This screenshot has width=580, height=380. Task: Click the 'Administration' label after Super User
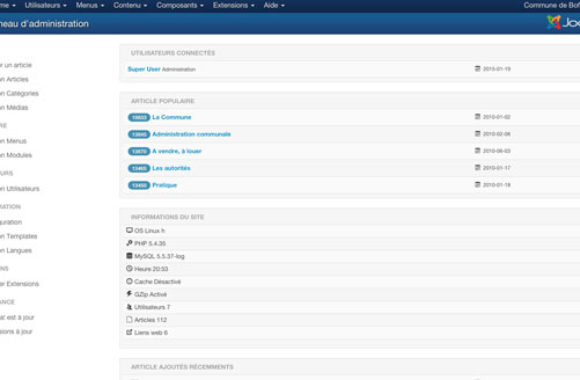click(x=179, y=70)
